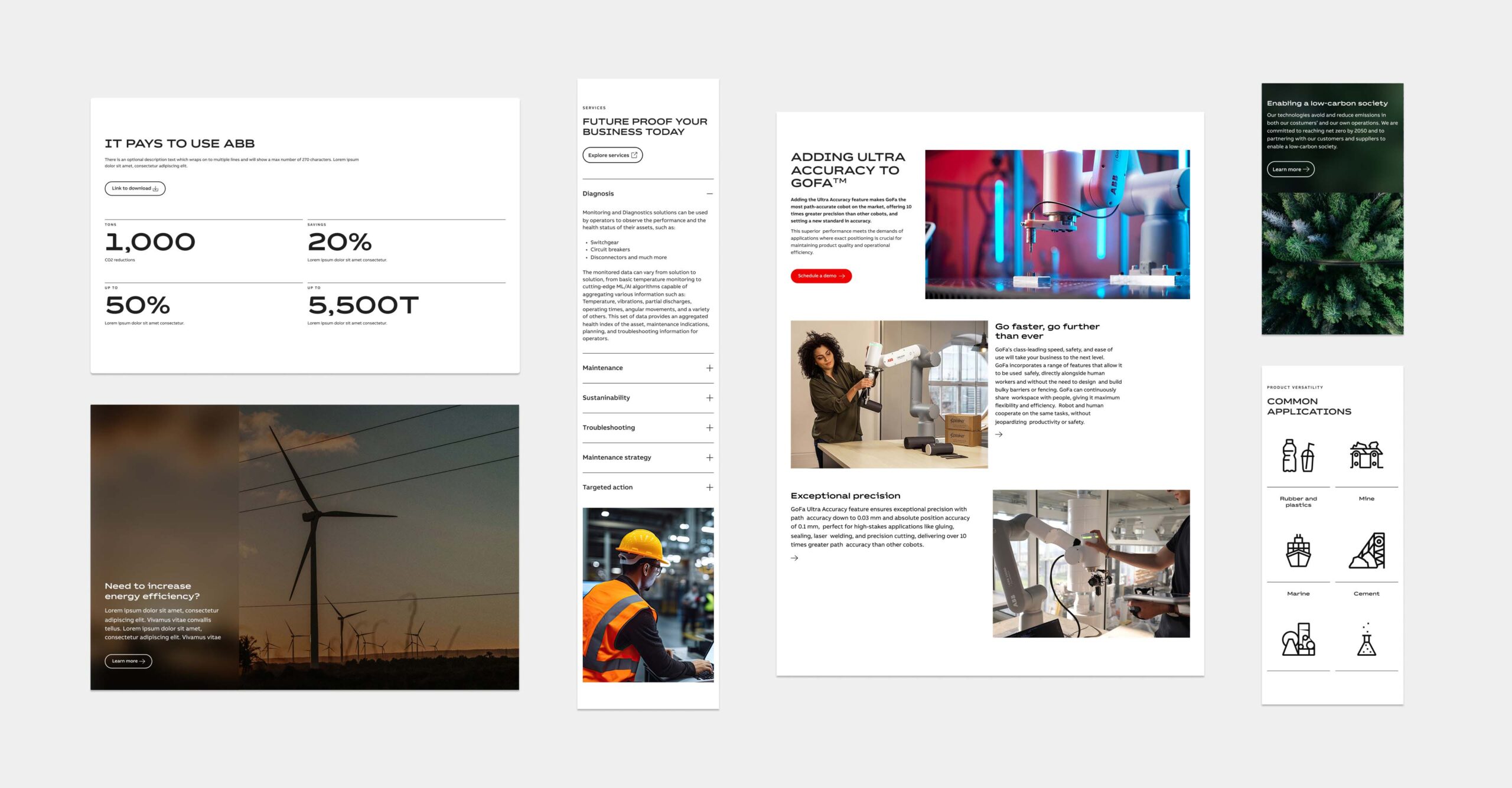The width and height of the screenshot is (1512, 788).
Task: Click the robot arm hero image
Action: pyautogui.click(x=1057, y=224)
